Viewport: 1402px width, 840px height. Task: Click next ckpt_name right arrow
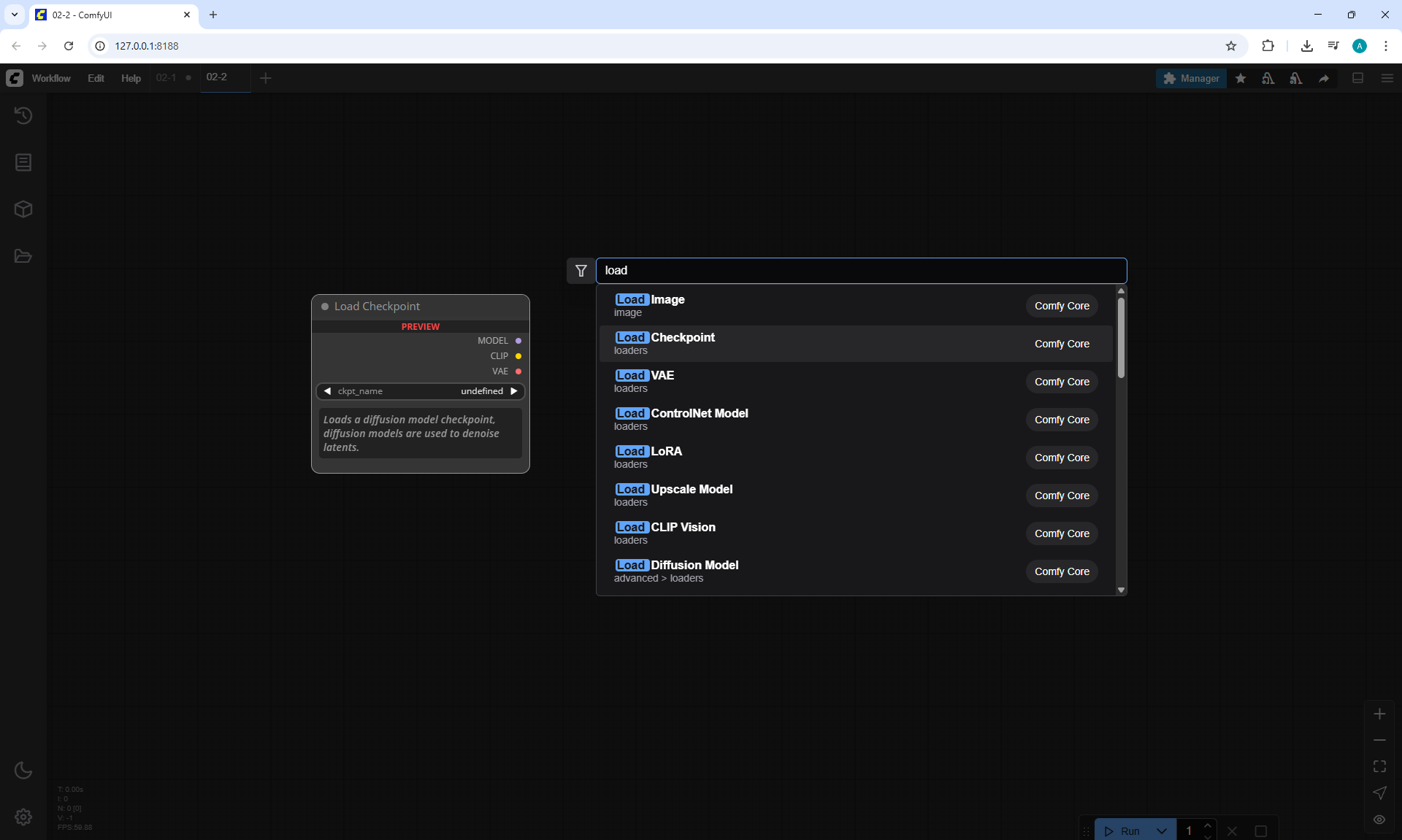[514, 391]
